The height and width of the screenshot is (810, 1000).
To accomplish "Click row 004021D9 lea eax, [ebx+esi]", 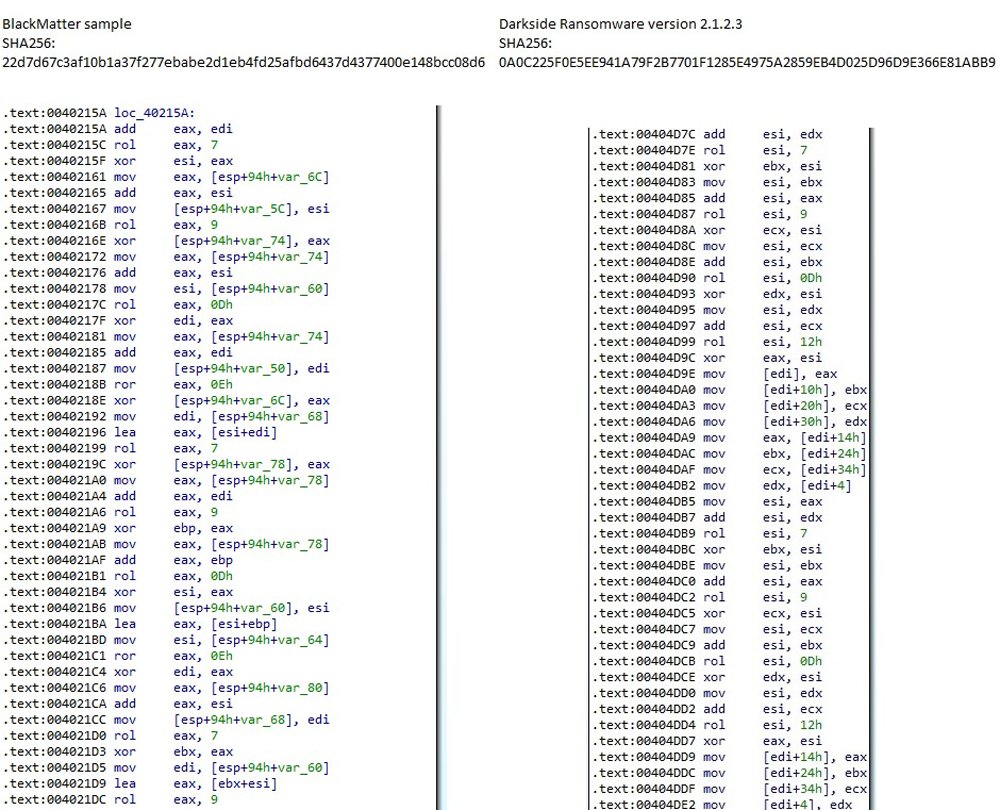I will tap(140, 783).
